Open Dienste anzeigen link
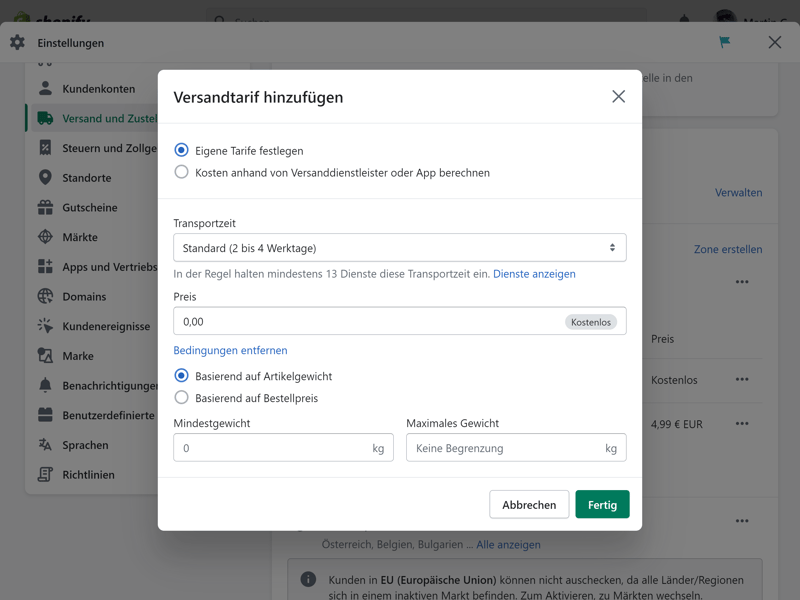The width and height of the screenshot is (800, 600). pos(534,274)
